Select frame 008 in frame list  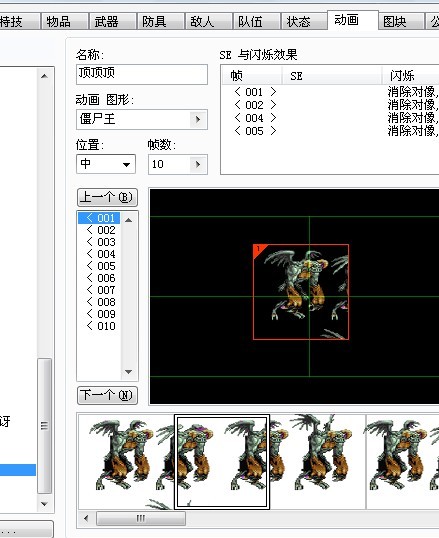pyautogui.click(x=99, y=302)
